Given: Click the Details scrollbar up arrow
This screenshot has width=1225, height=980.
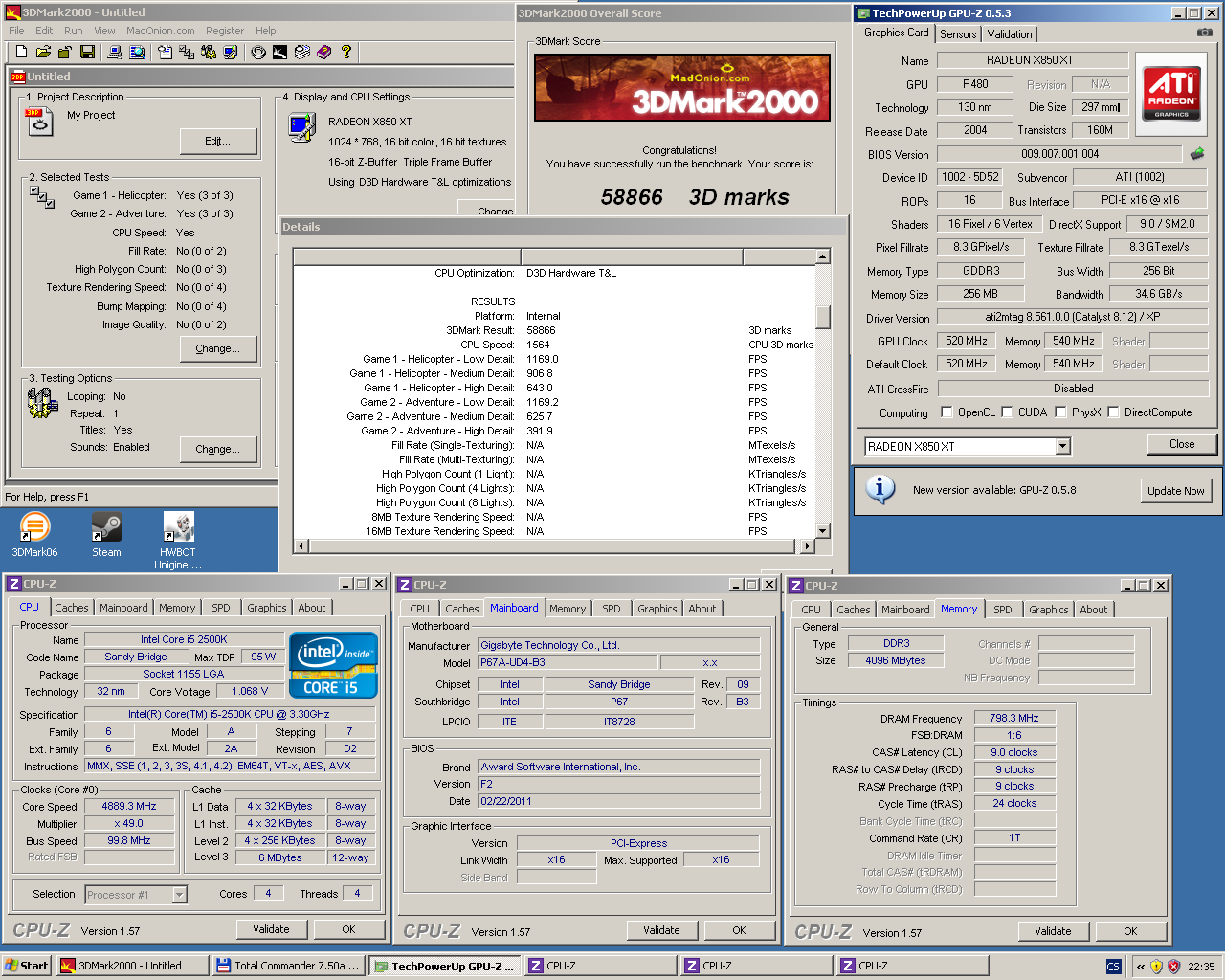Looking at the screenshot, I should pos(823,256).
